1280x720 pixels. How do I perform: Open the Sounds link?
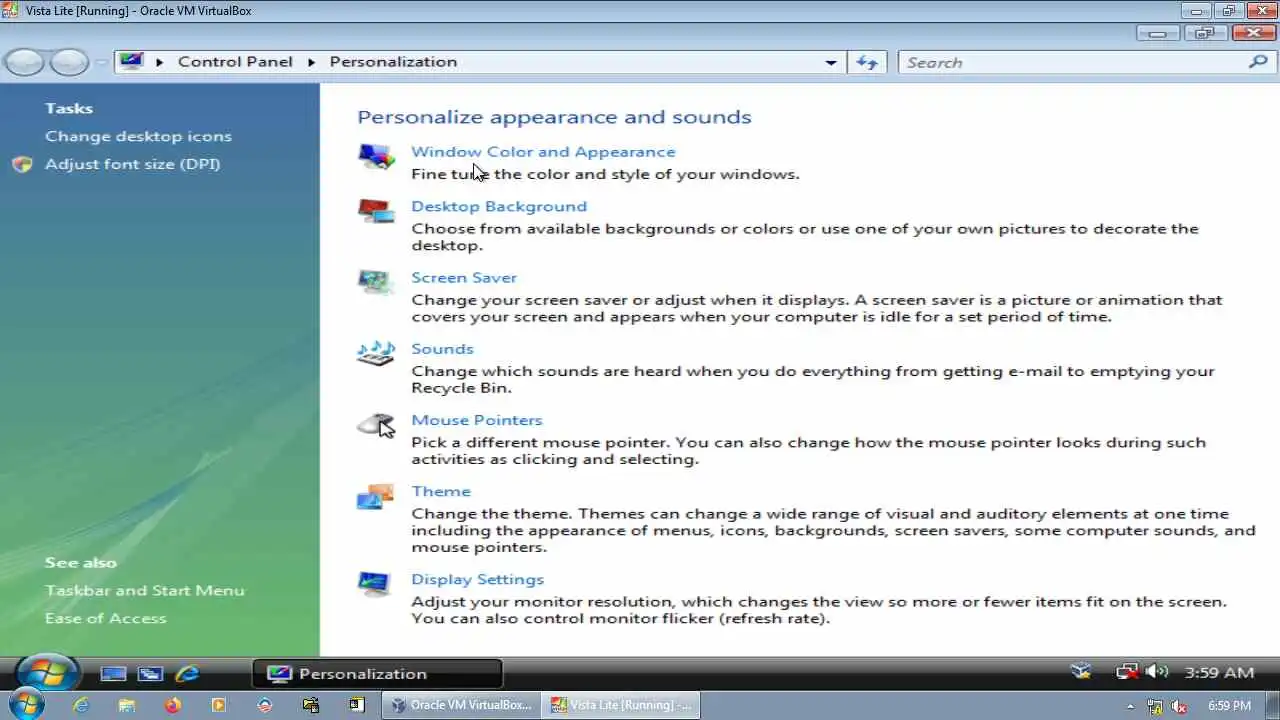pyautogui.click(x=442, y=349)
